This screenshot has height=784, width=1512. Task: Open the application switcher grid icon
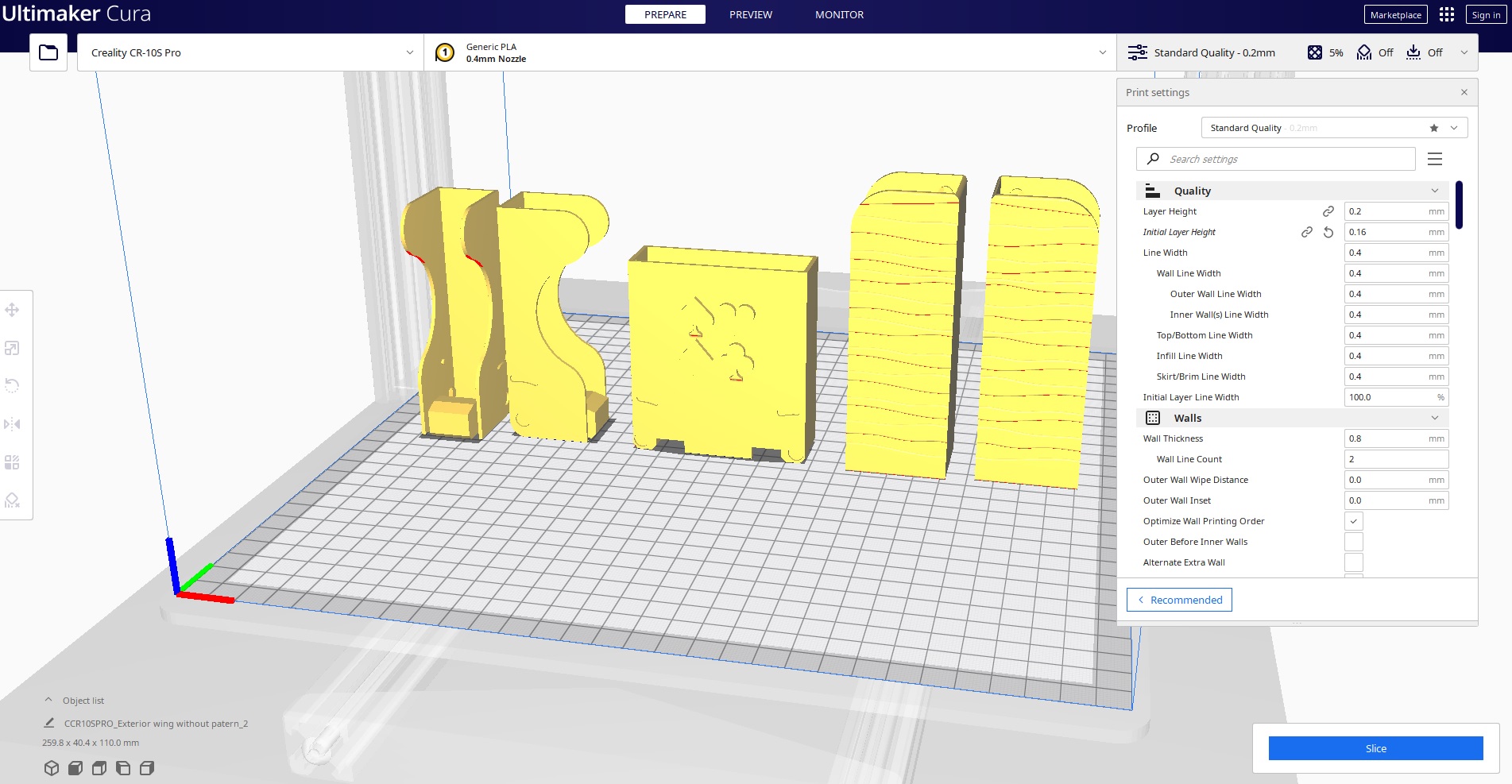pos(1446,14)
